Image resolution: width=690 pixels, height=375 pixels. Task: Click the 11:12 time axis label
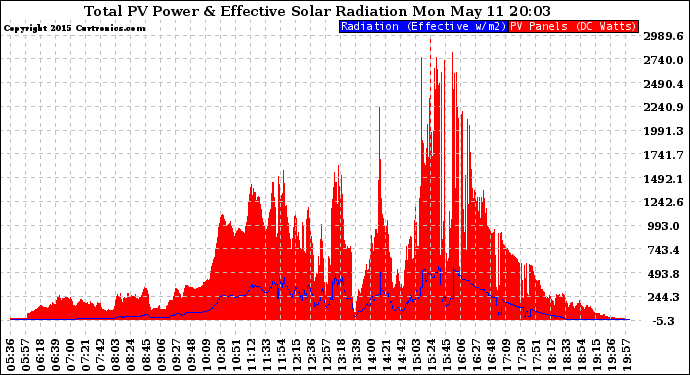point(251,354)
